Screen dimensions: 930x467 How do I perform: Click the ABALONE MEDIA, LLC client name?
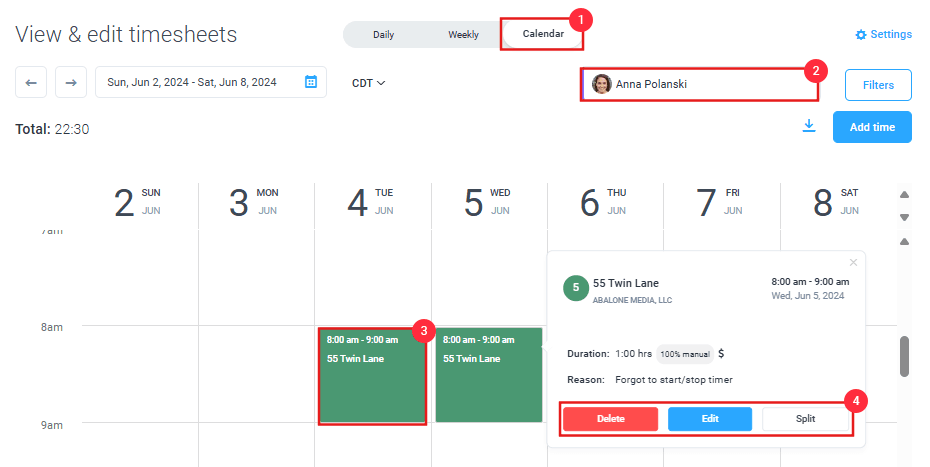pos(632,300)
